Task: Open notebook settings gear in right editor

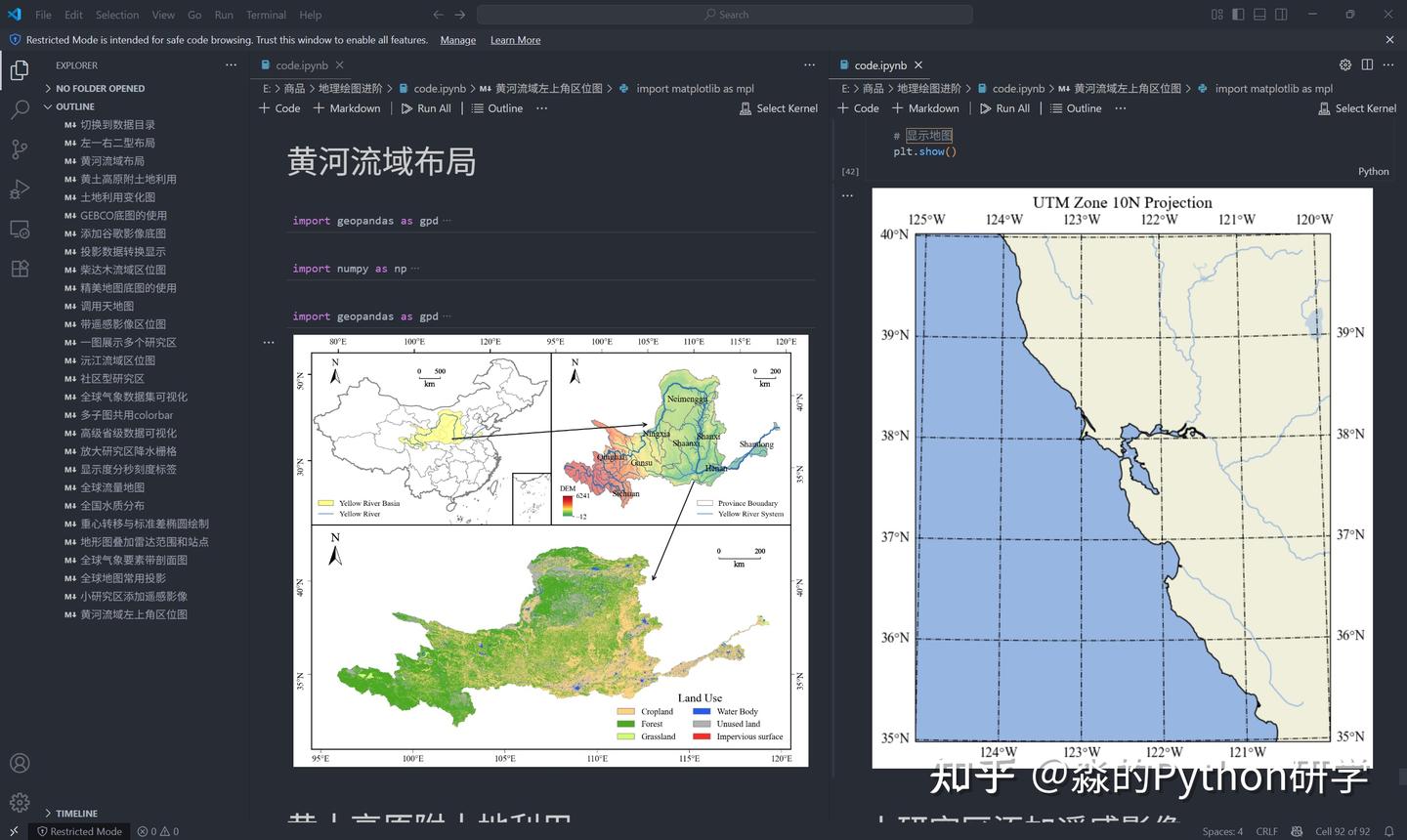Action: click(x=1345, y=64)
